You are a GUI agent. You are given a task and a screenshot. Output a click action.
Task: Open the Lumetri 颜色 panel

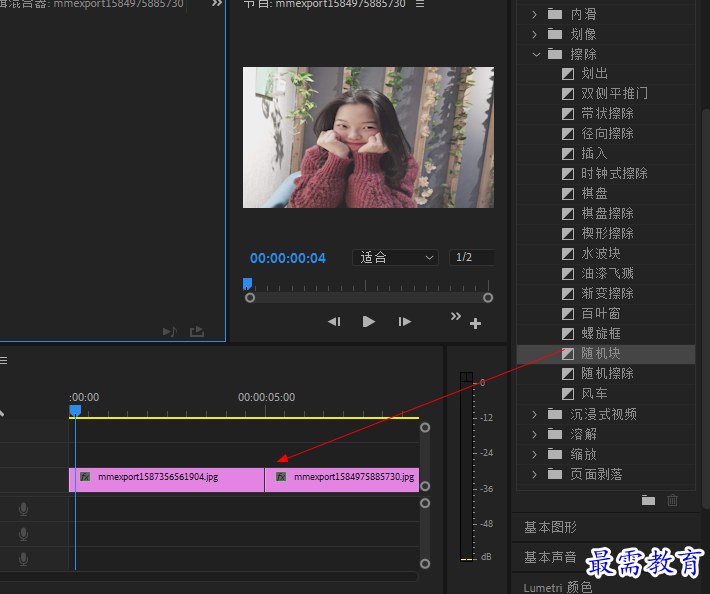[558, 587]
